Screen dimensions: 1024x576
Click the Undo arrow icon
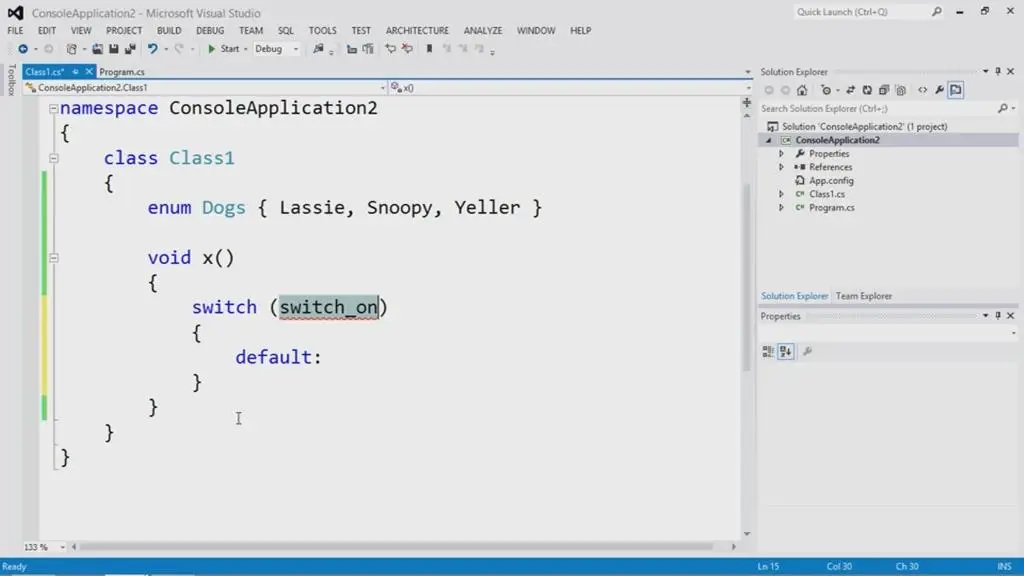152,49
